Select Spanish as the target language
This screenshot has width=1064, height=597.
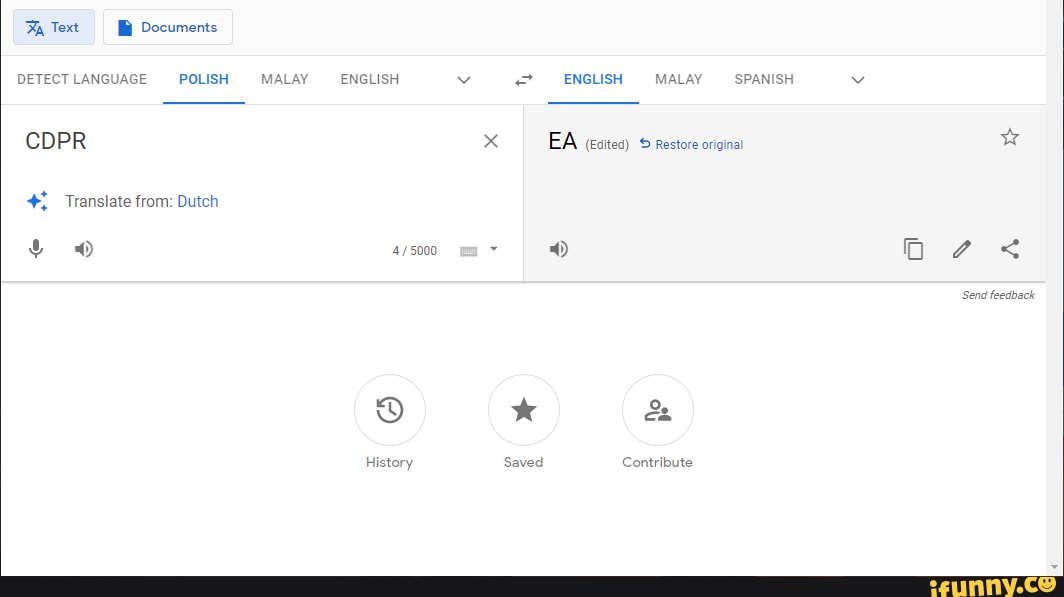coord(763,79)
